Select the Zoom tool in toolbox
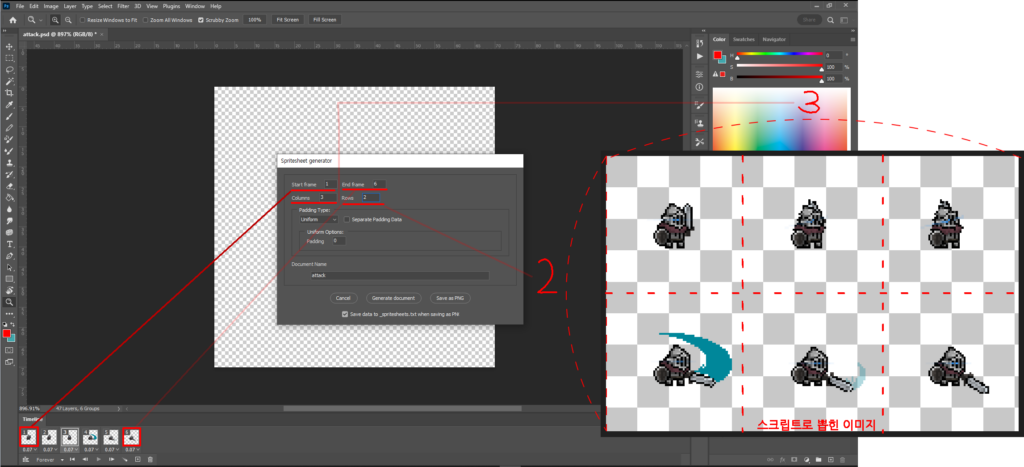The width and height of the screenshot is (1024, 467). [x=9, y=302]
